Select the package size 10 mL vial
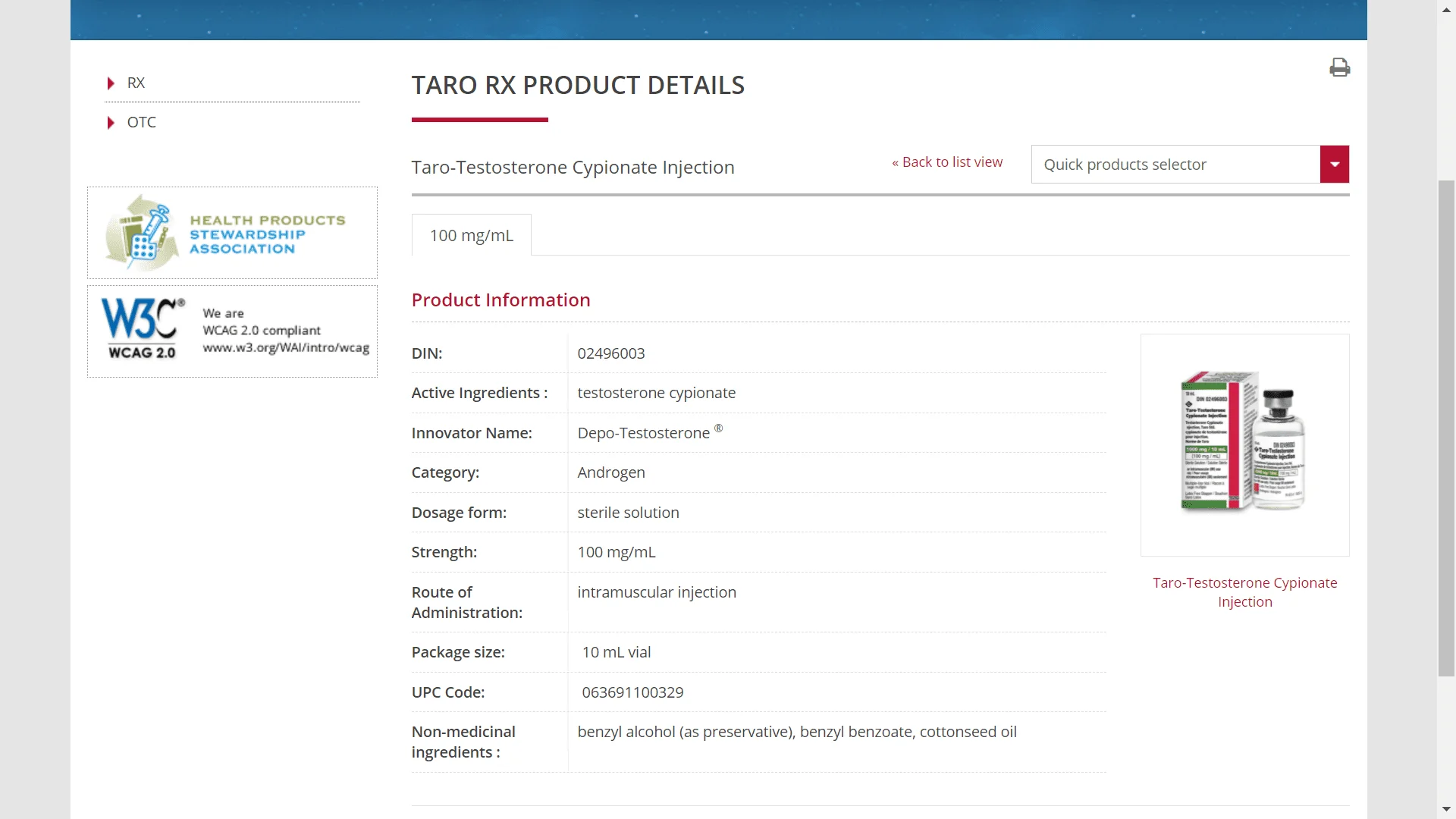1456x819 pixels. 617,652
